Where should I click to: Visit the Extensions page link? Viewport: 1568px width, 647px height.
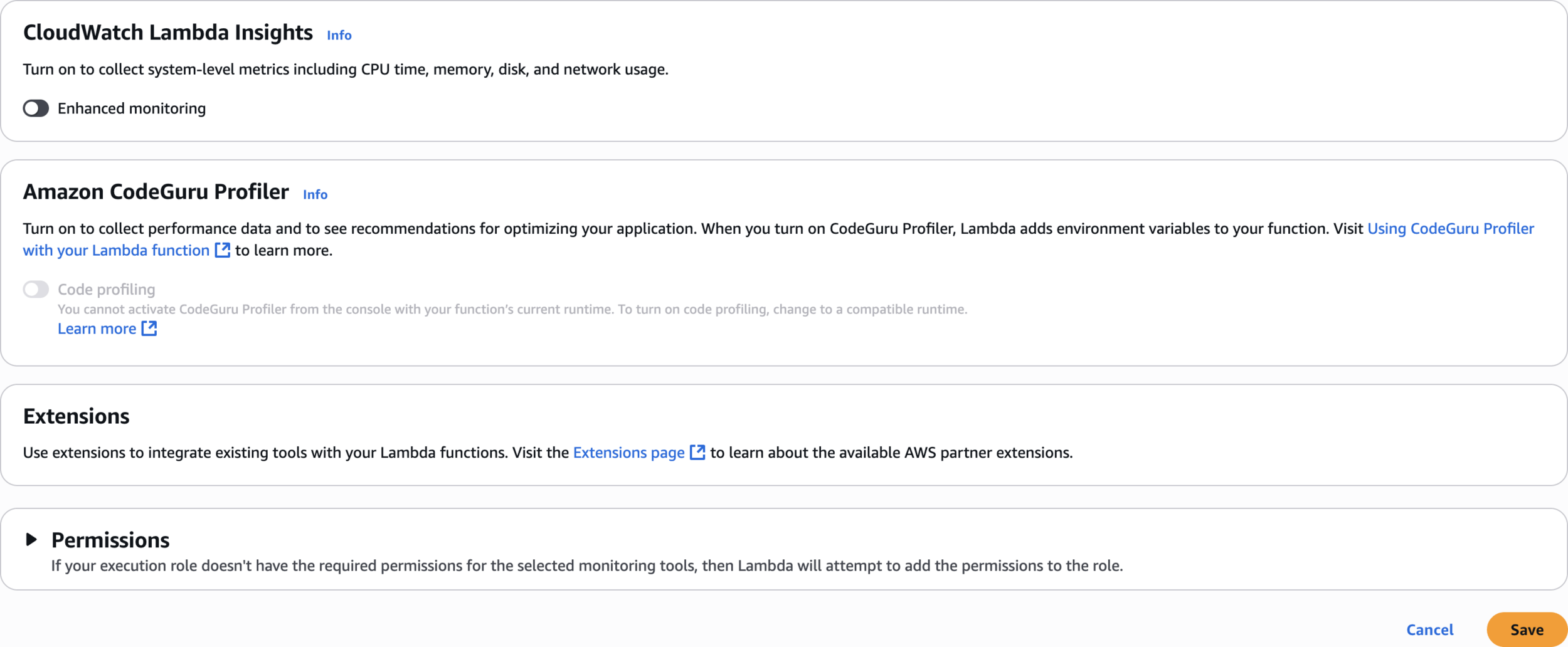point(629,452)
